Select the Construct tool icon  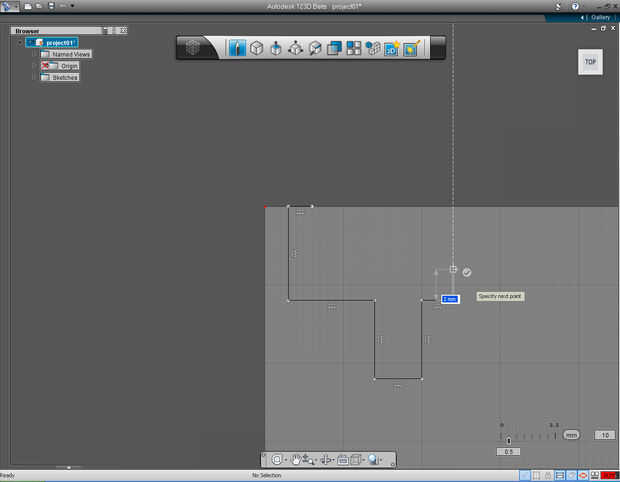click(x=276, y=48)
